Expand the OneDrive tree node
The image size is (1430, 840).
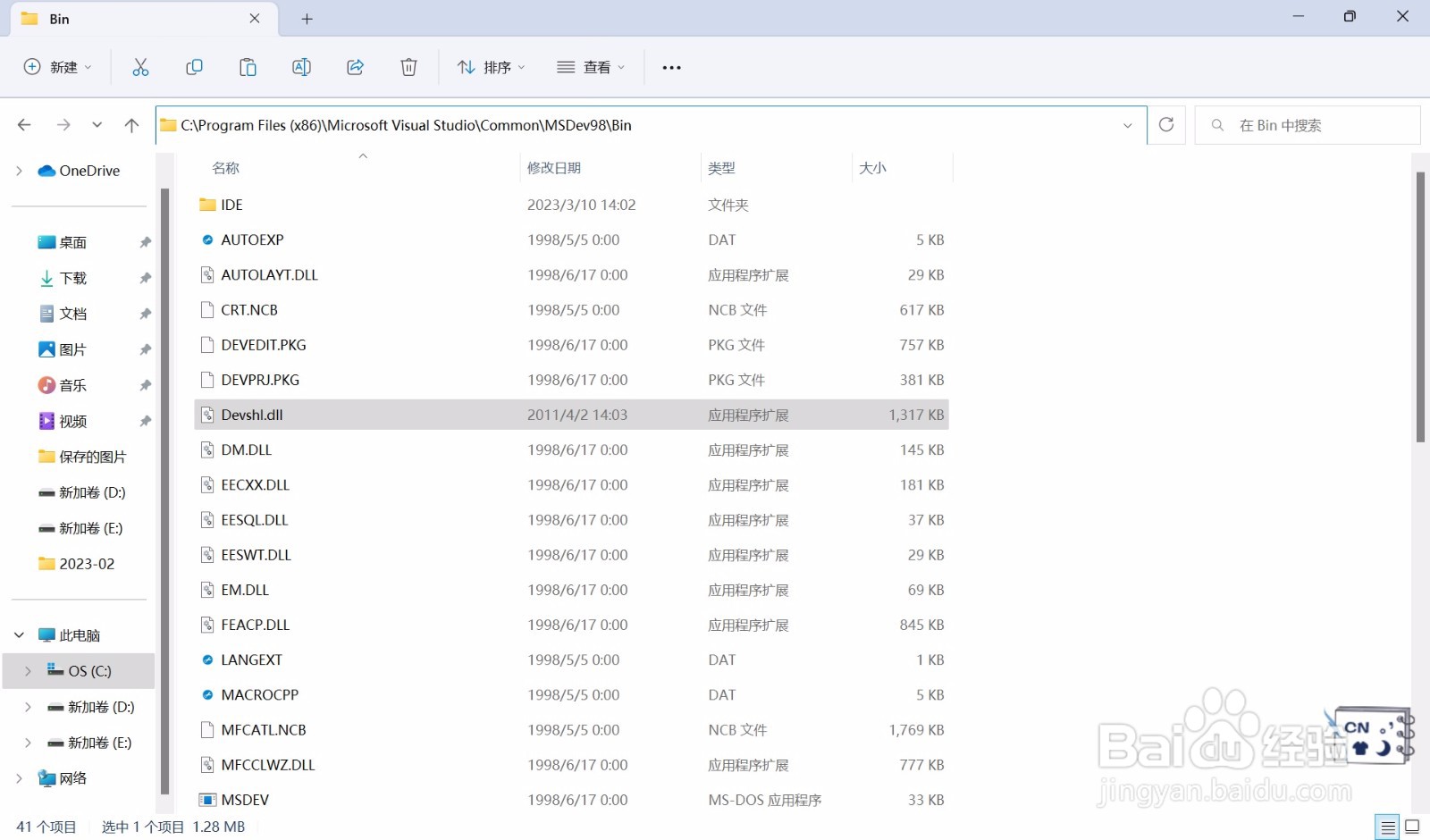click(x=19, y=171)
